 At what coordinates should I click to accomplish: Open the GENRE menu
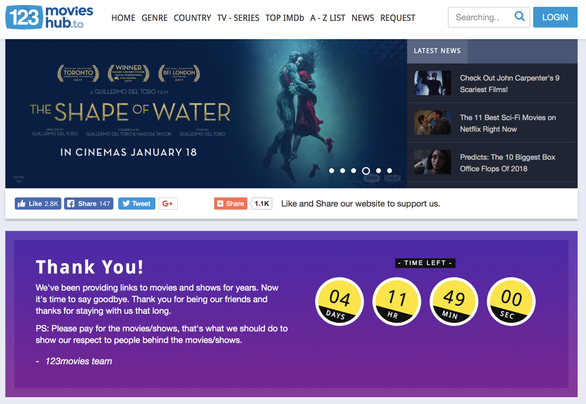(154, 18)
